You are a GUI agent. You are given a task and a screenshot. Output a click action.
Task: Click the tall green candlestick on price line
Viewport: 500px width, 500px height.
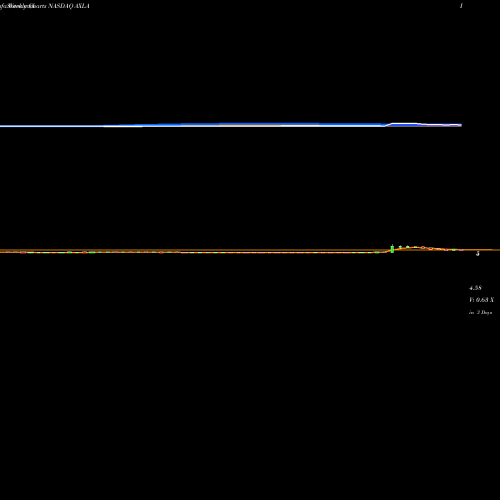(x=392, y=249)
